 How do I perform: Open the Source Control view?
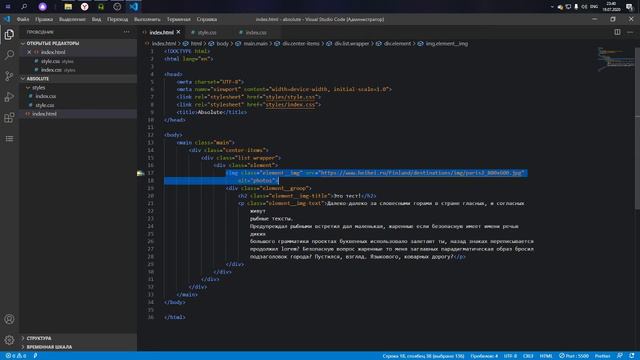point(9,76)
